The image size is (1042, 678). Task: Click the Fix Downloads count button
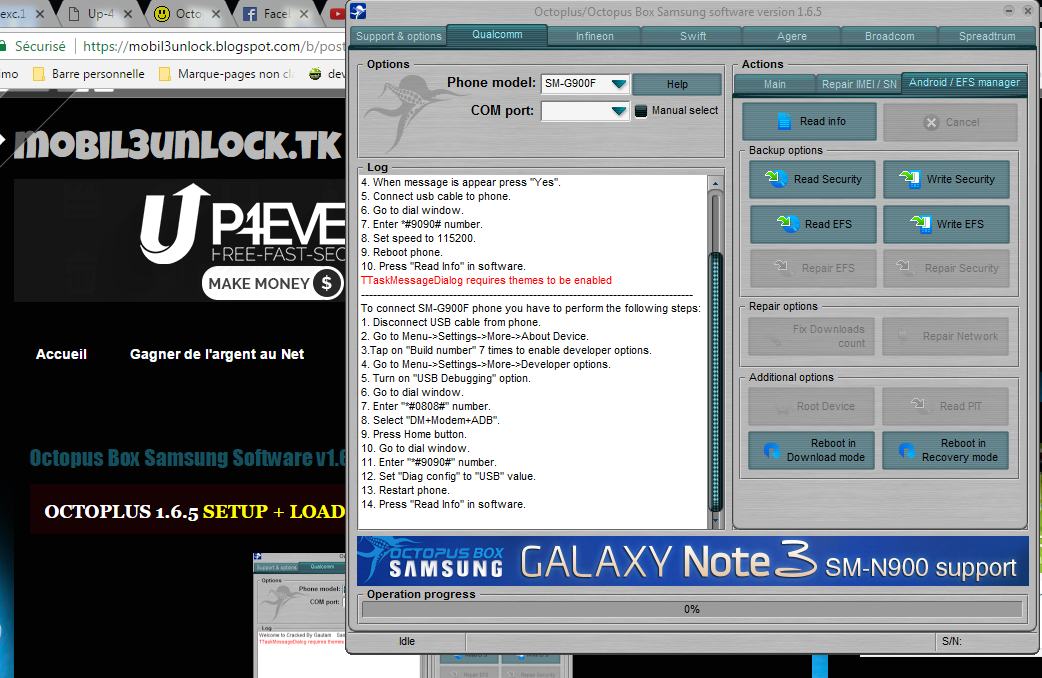(x=811, y=336)
